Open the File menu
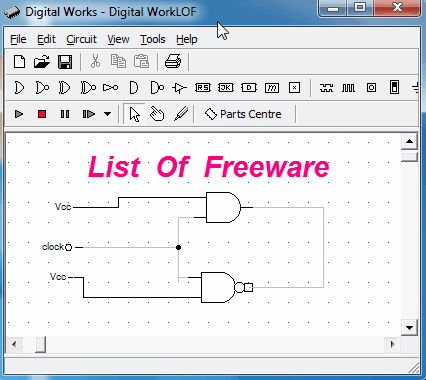Viewport: 426px width, 380px height. pyautogui.click(x=18, y=39)
